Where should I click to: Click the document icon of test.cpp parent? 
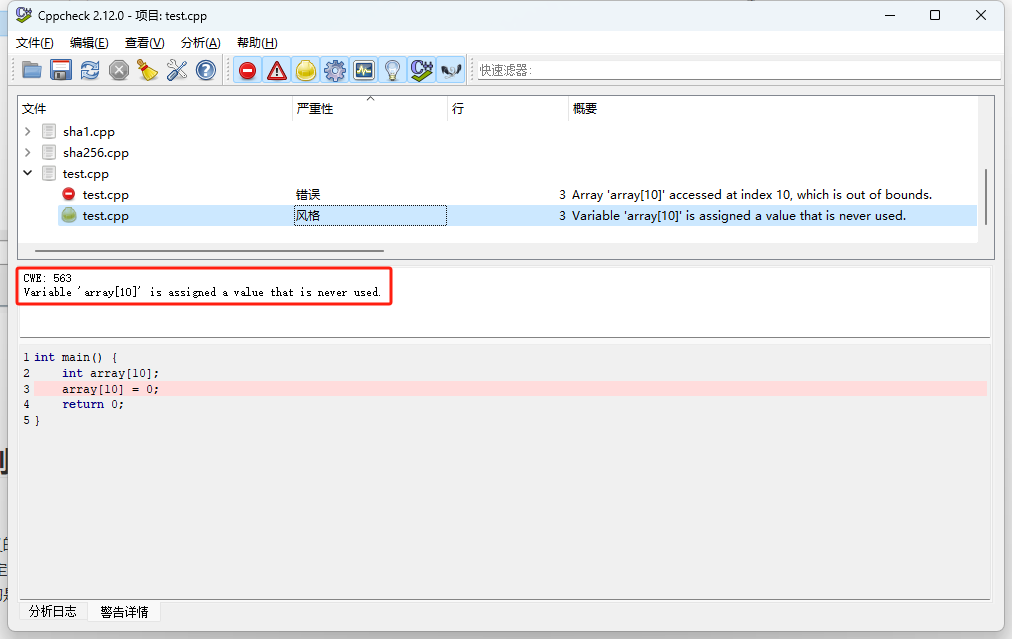49,174
